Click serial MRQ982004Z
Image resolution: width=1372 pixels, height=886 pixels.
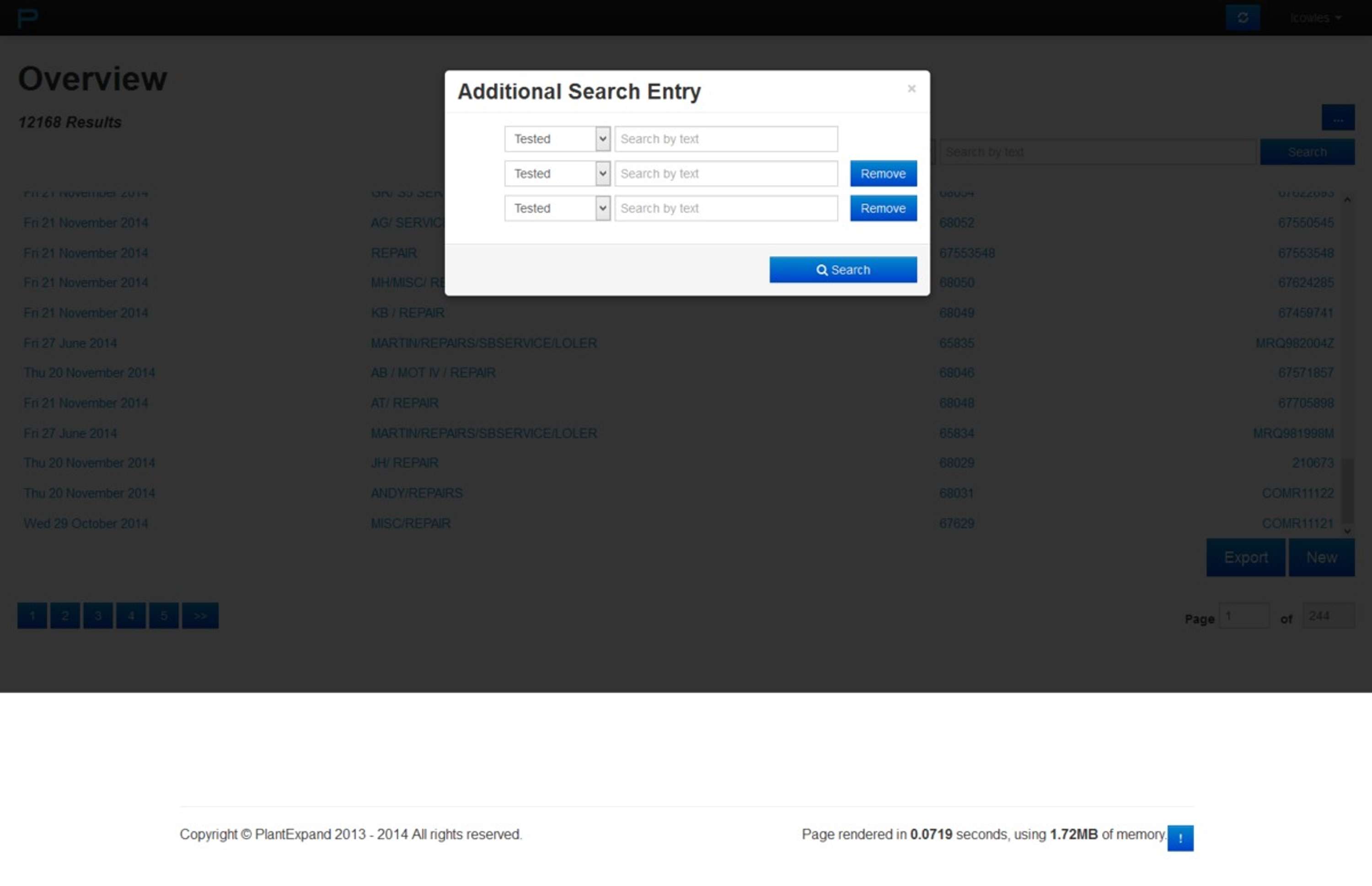(1294, 343)
